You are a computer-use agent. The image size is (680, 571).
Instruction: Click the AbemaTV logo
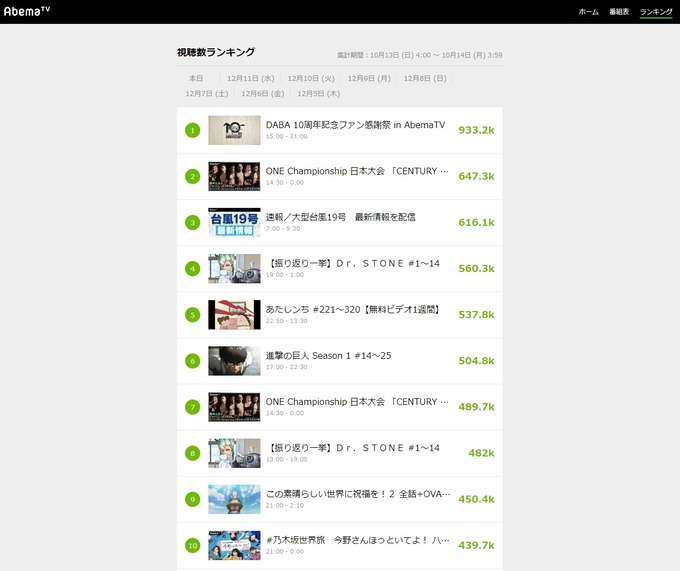point(26,11)
